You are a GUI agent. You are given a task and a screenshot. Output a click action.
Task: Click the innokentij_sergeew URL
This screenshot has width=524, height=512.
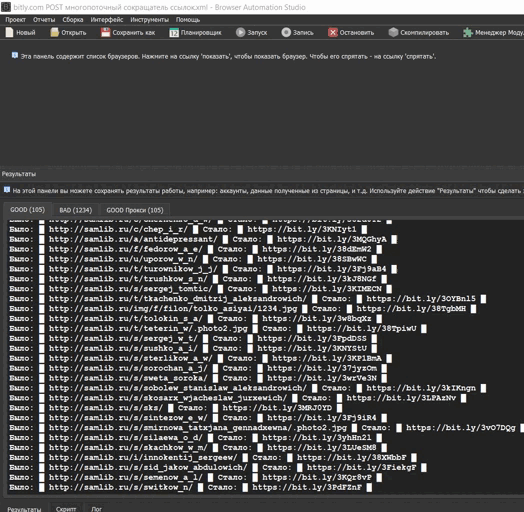pos(143,458)
